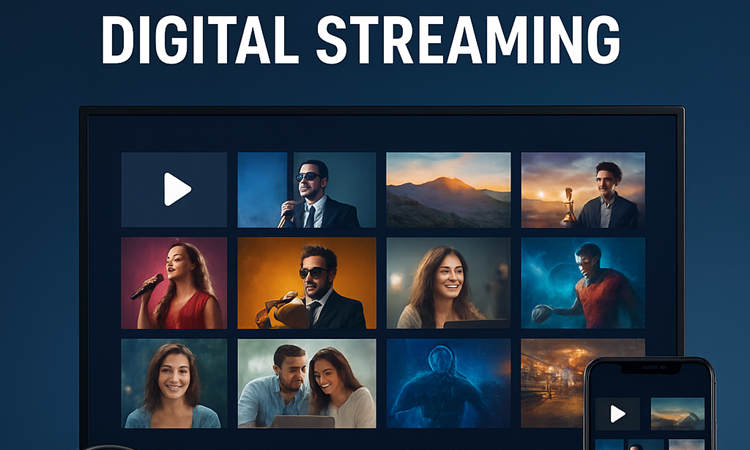Click the microphone held by the singing woman
The width and height of the screenshot is (750, 450).
[x=146, y=287]
